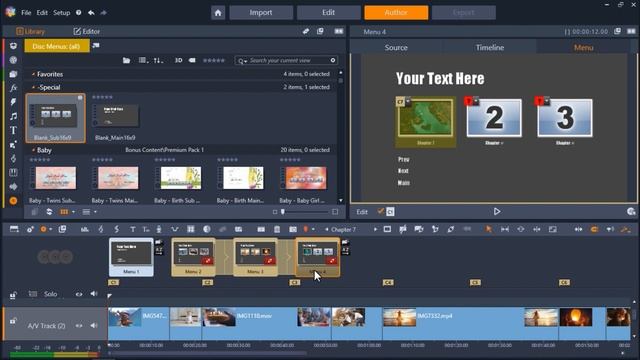640x360 pixels.
Task: Click the voice-over microphone icon
Action: pos(159,229)
